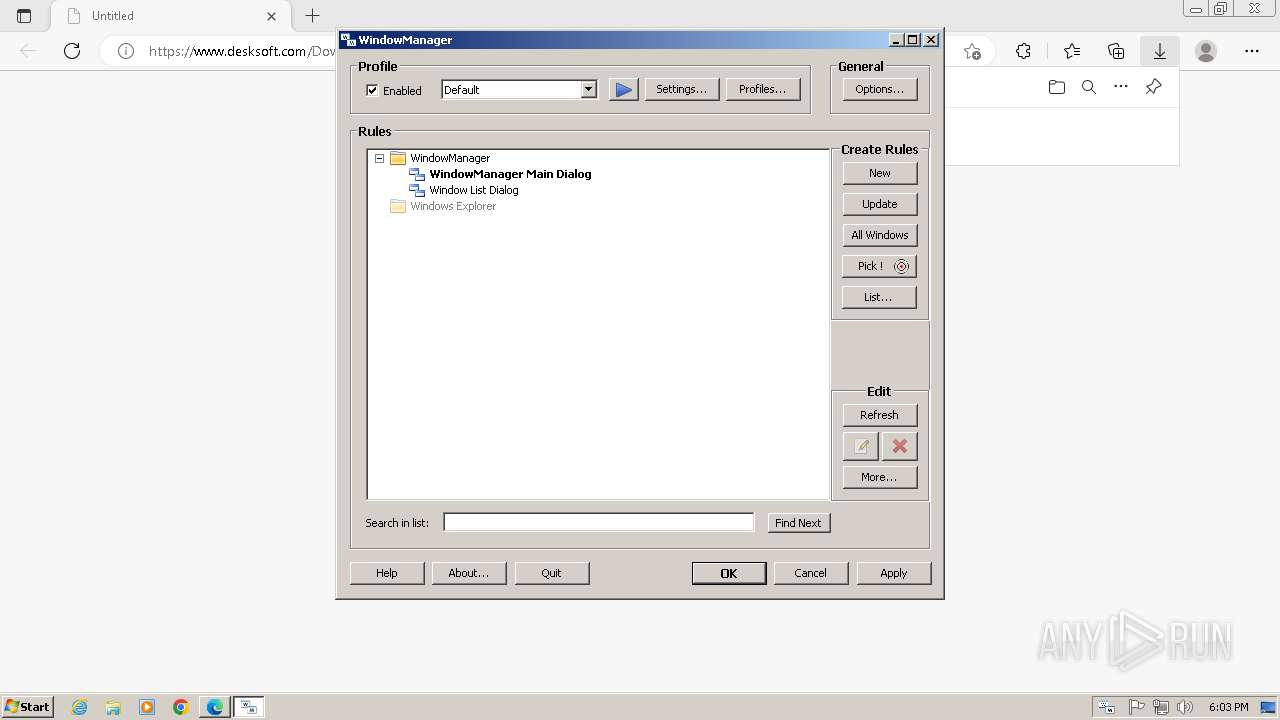Click the edit rule pencil icon
1280x720 pixels.
point(860,446)
